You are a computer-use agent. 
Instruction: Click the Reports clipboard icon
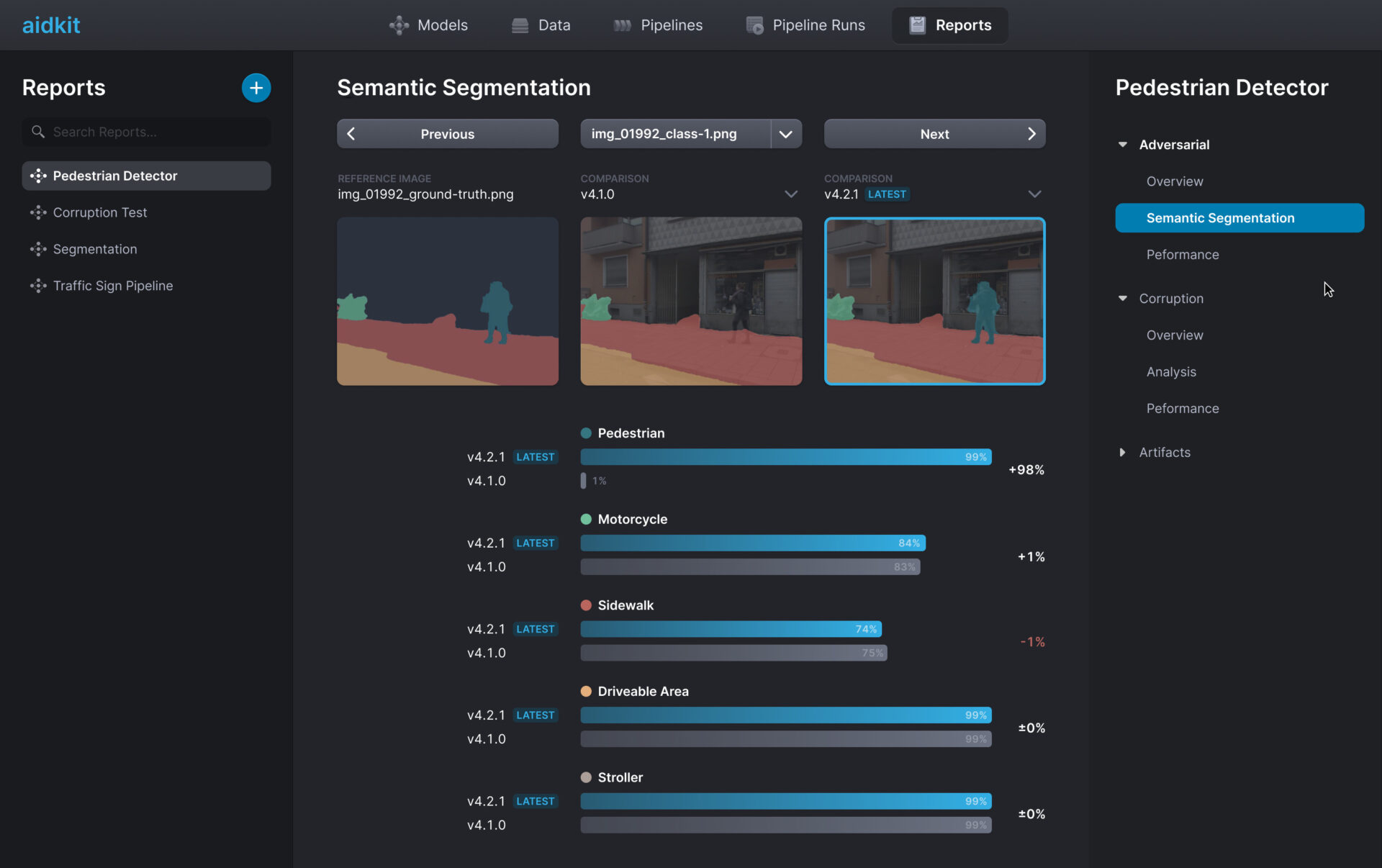[x=917, y=25]
